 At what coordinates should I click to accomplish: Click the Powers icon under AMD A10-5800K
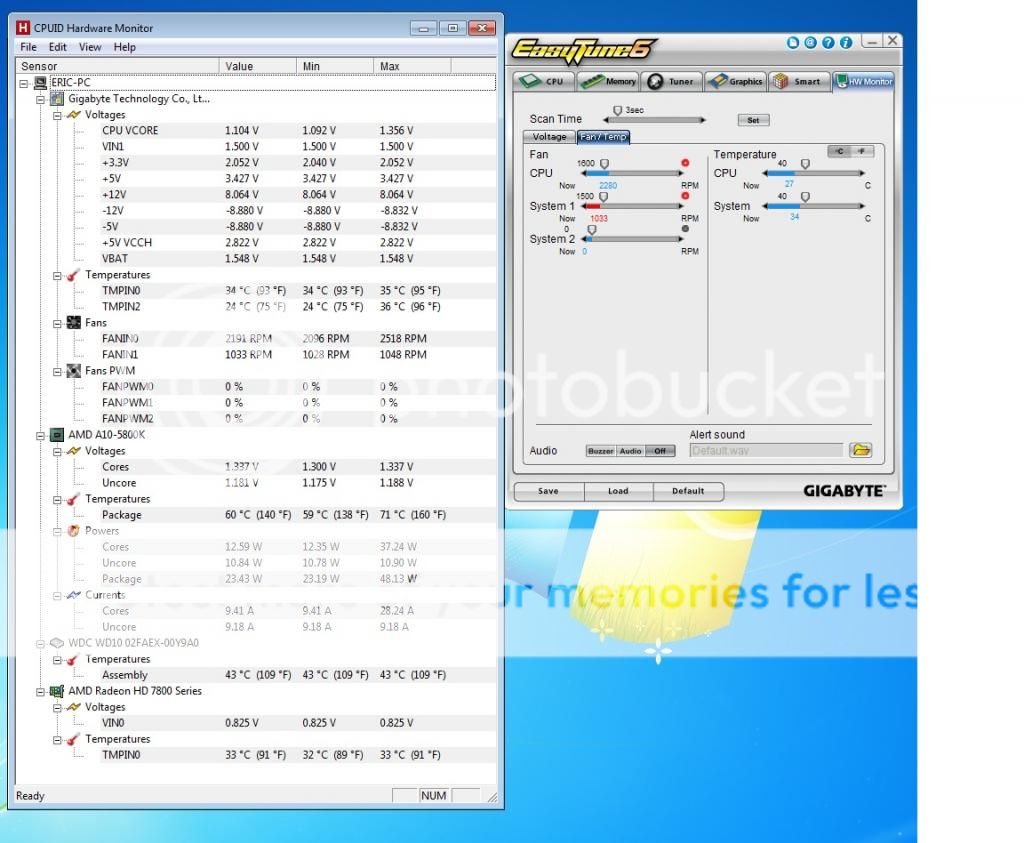74,531
